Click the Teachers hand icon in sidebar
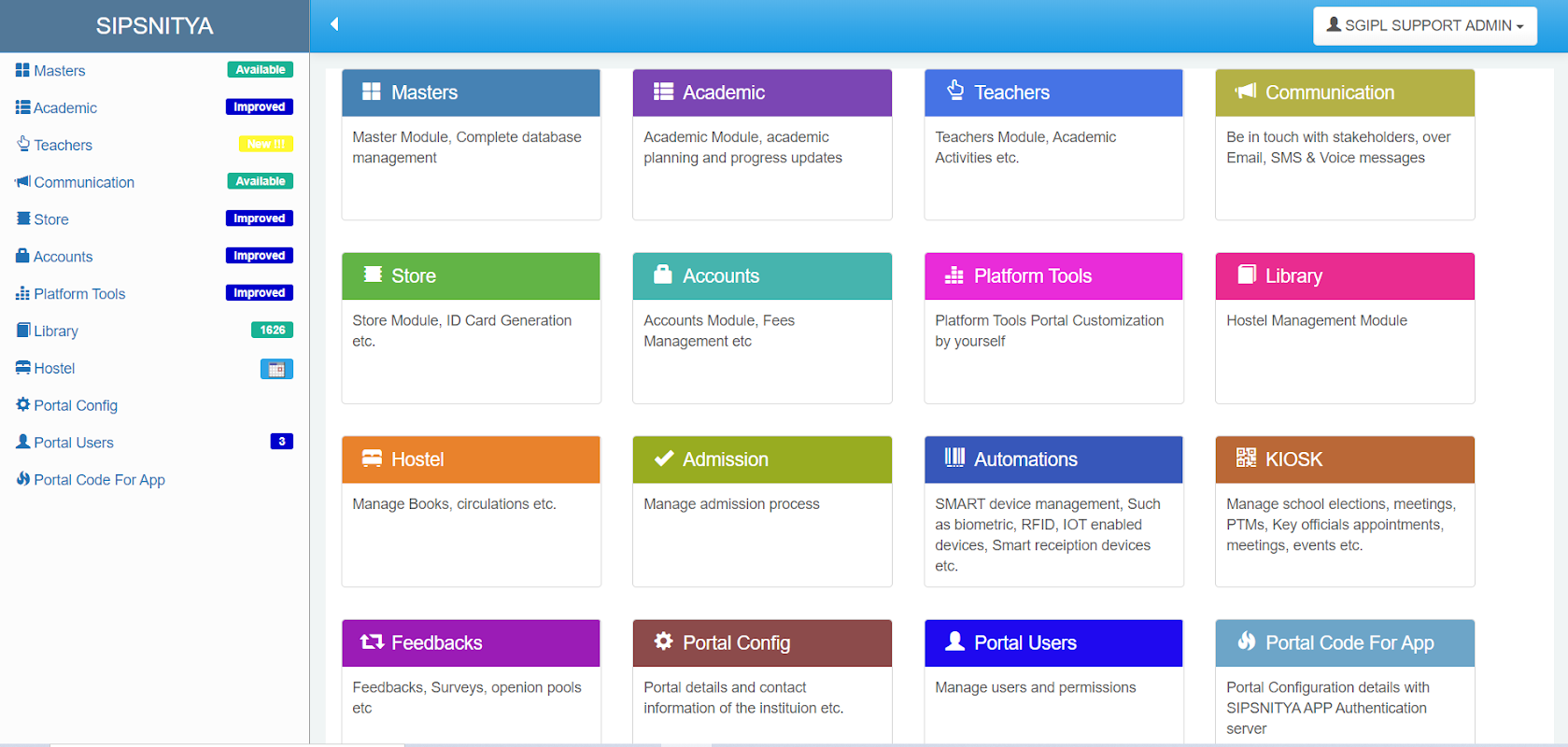 23,144
